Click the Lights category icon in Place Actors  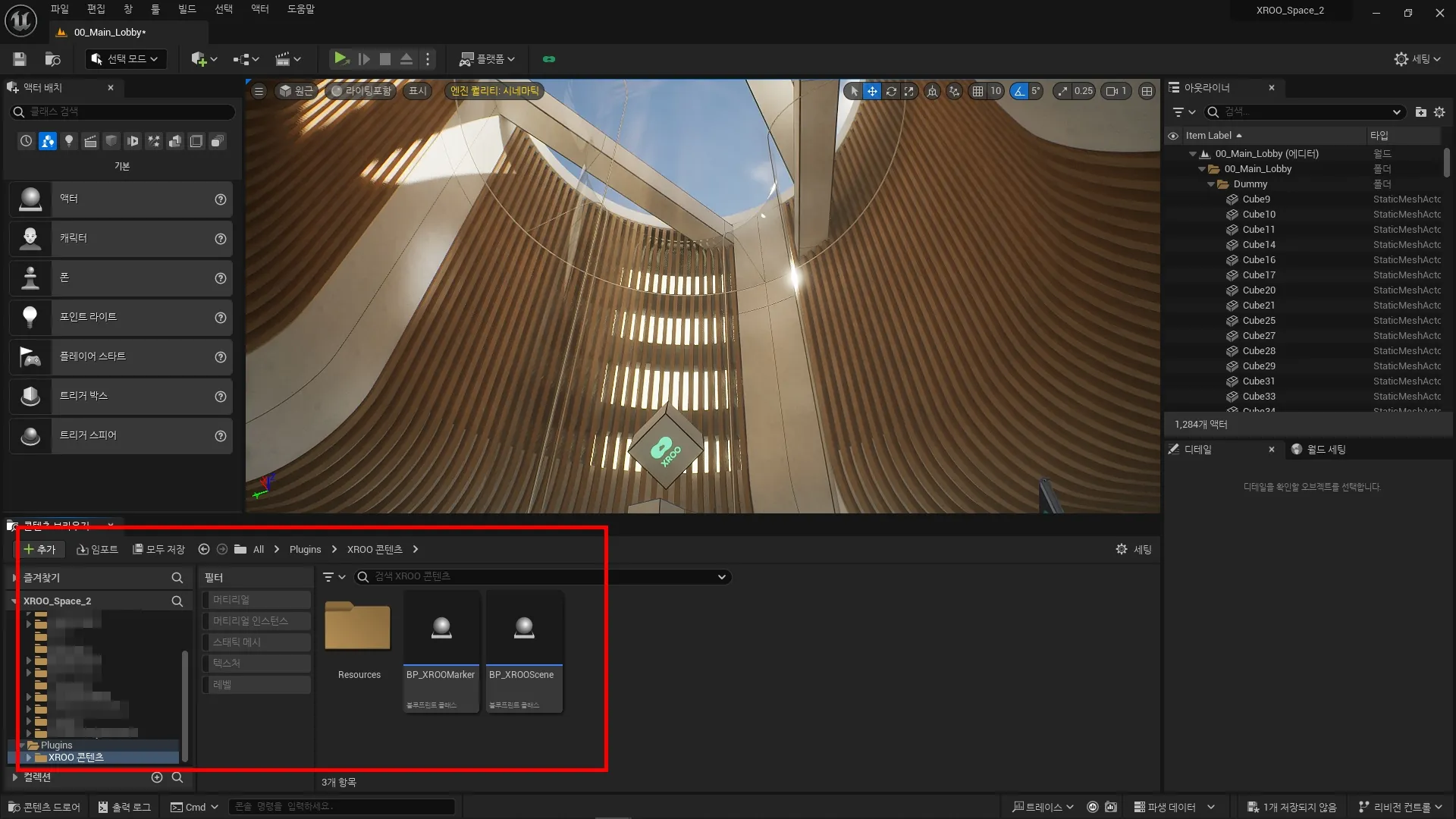click(x=69, y=141)
